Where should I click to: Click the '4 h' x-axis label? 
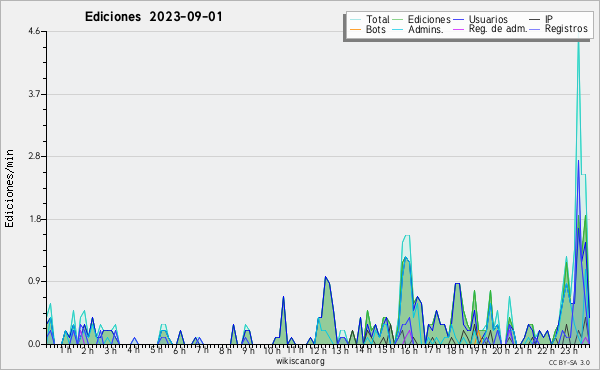tap(133, 350)
